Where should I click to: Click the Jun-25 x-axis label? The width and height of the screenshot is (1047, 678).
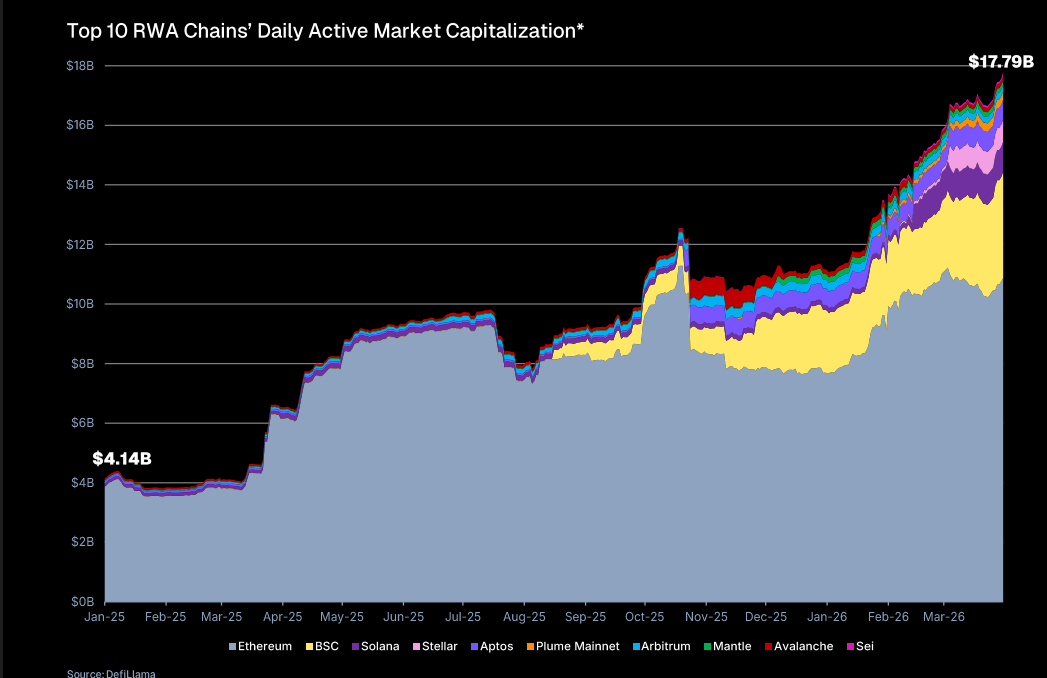click(x=403, y=617)
